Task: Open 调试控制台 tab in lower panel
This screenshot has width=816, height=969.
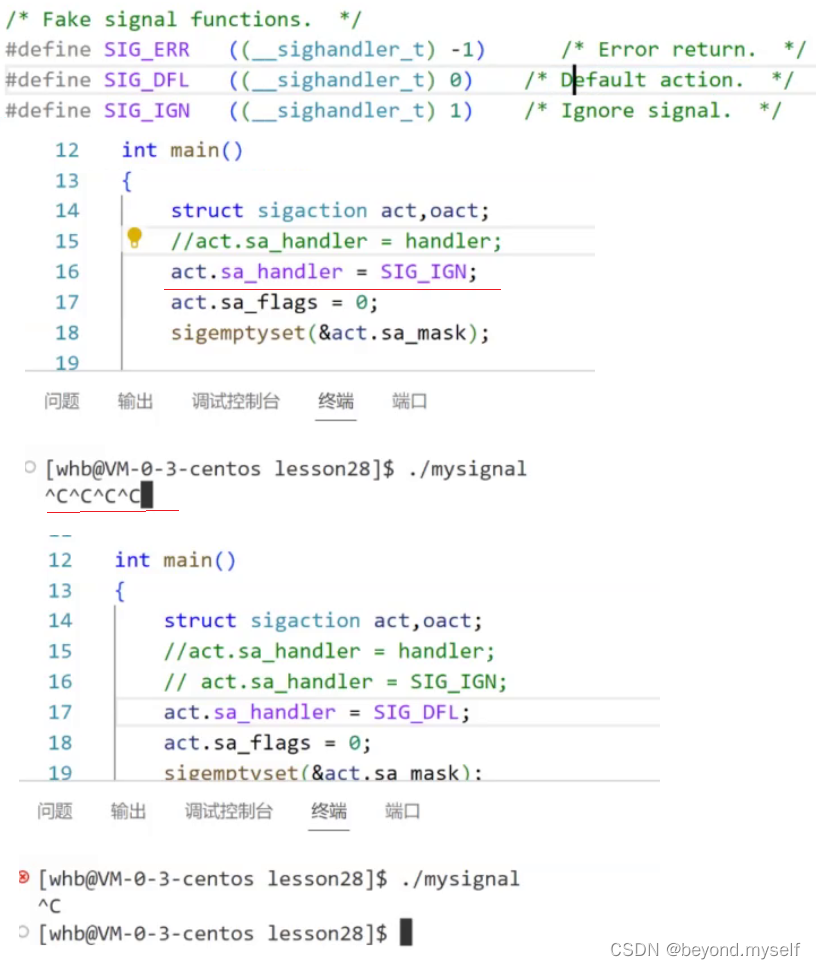Action: pos(229,811)
